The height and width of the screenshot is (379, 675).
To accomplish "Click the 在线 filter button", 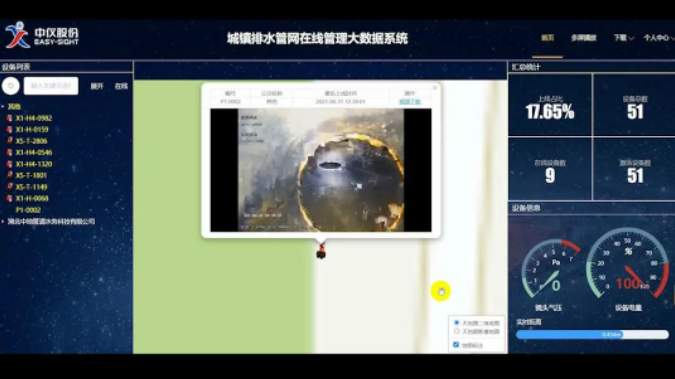I will tap(121, 86).
